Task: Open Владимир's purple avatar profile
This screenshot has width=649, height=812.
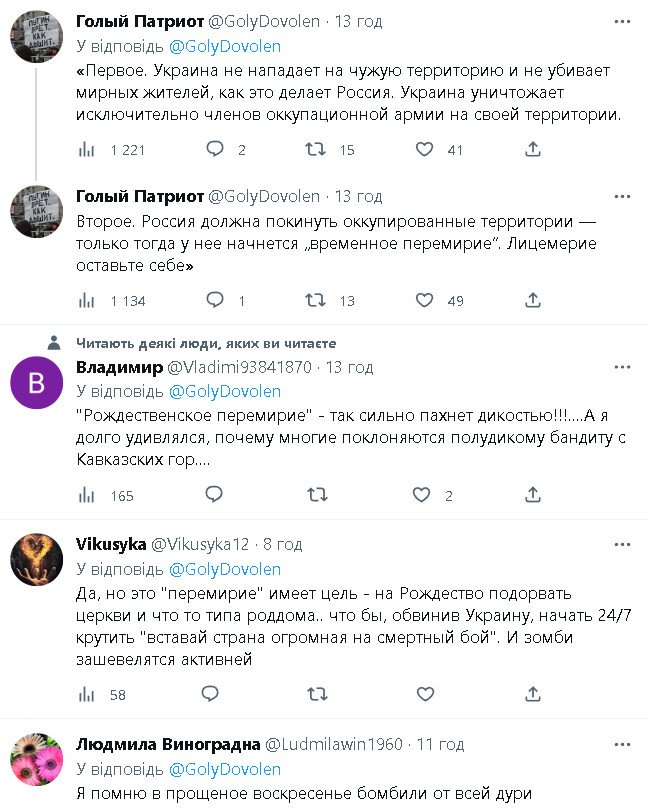Action: 36,383
